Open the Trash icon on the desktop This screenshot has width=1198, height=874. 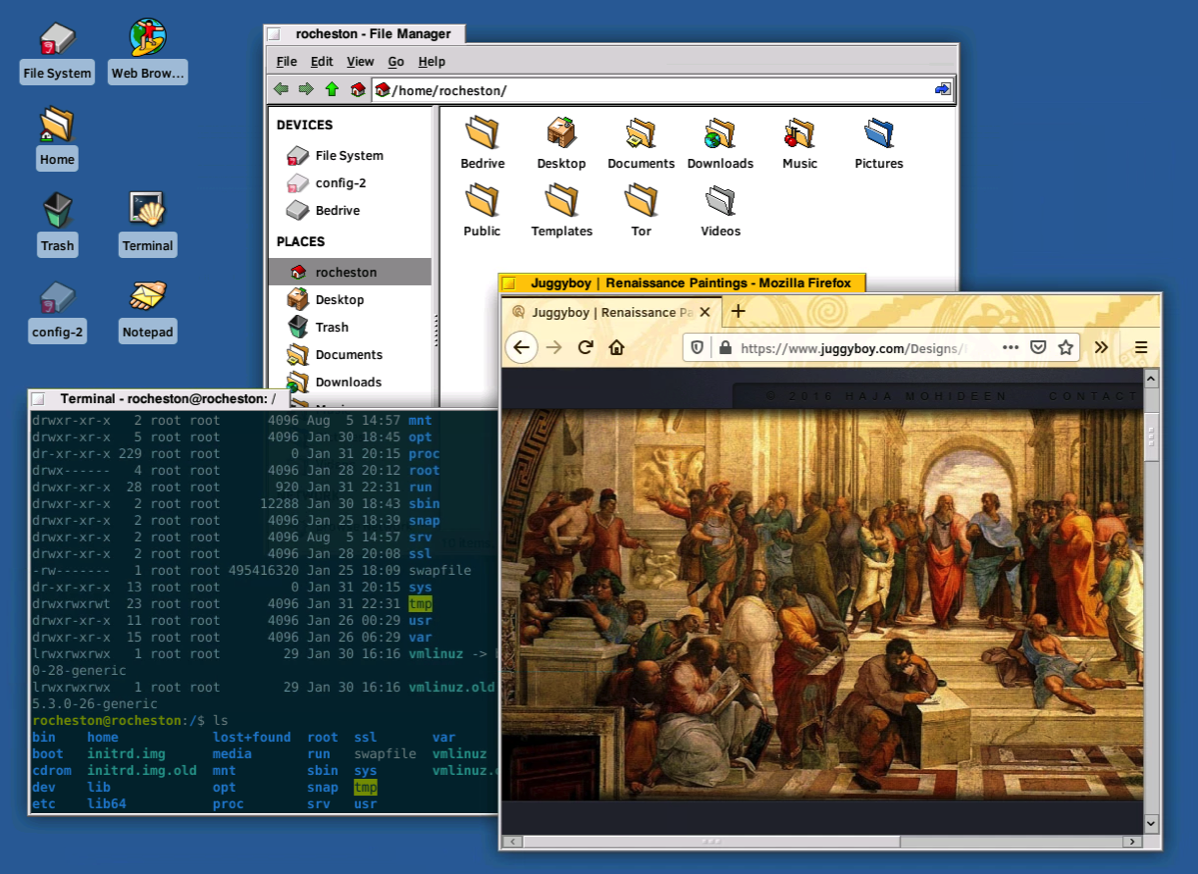[x=57, y=212]
